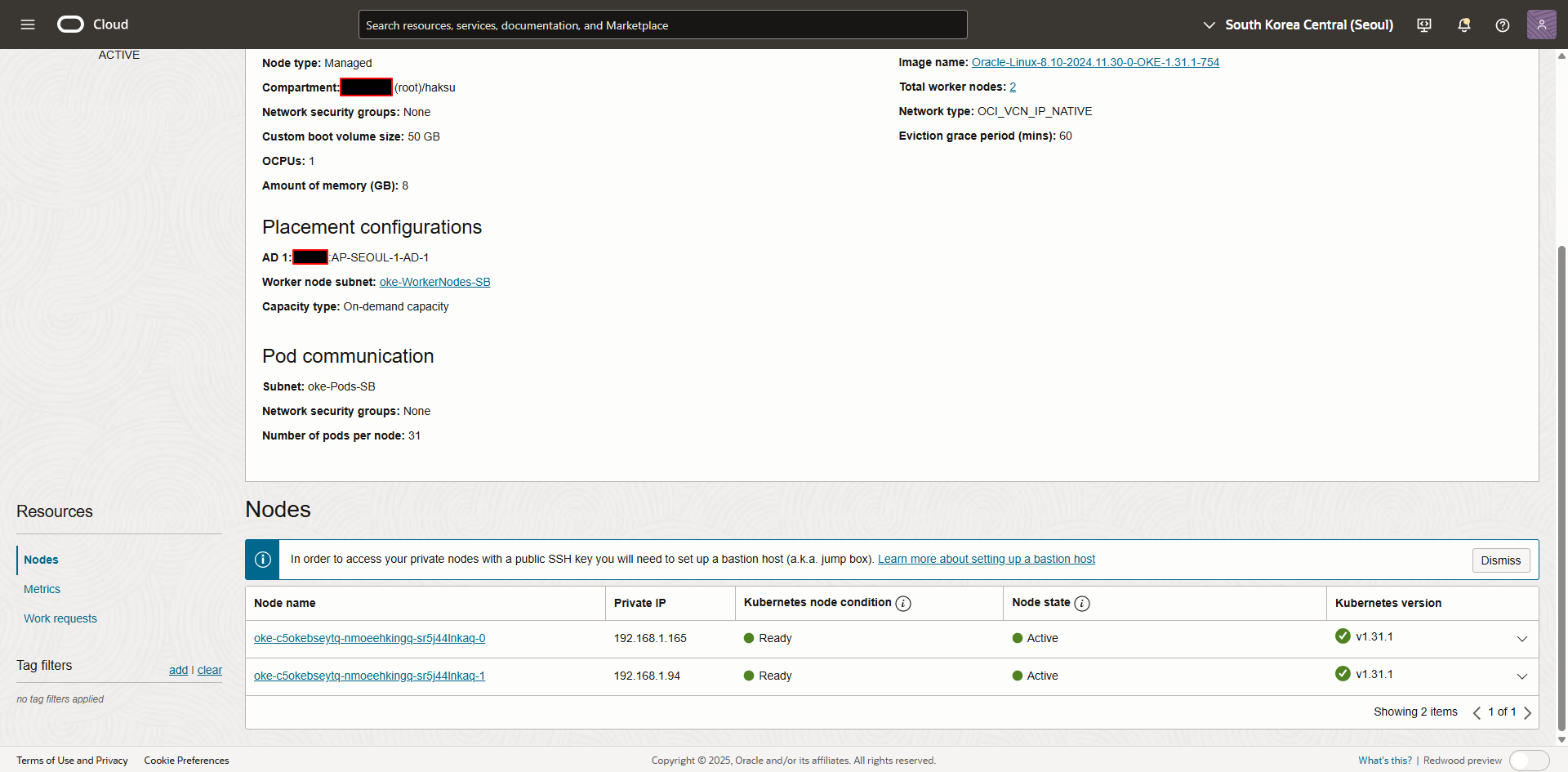
Task: Click the Placement configurations heading
Action: click(372, 227)
